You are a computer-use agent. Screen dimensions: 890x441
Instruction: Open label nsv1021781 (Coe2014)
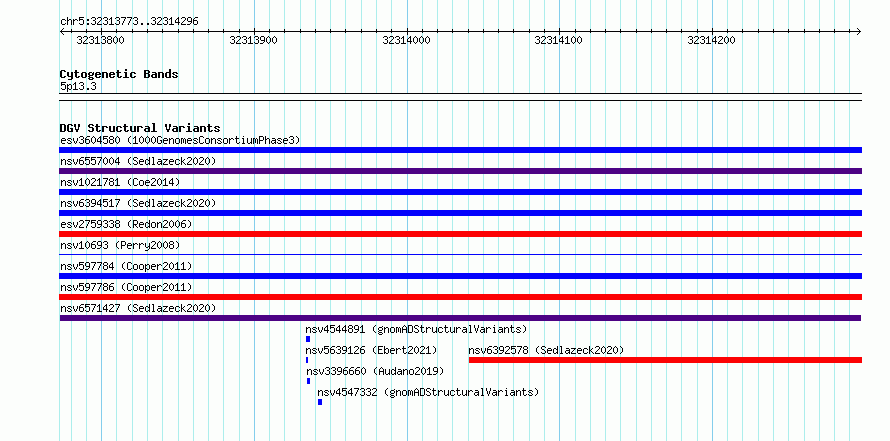click(120, 182)
